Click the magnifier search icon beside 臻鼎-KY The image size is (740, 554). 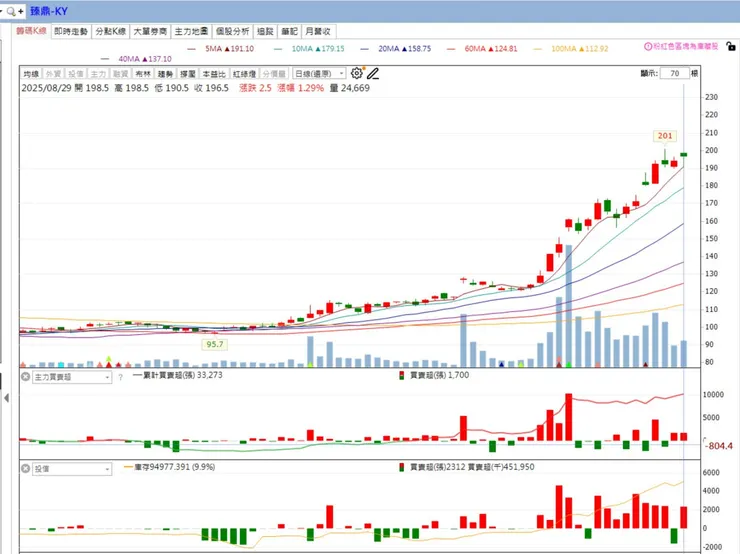[x=11, y=11]
